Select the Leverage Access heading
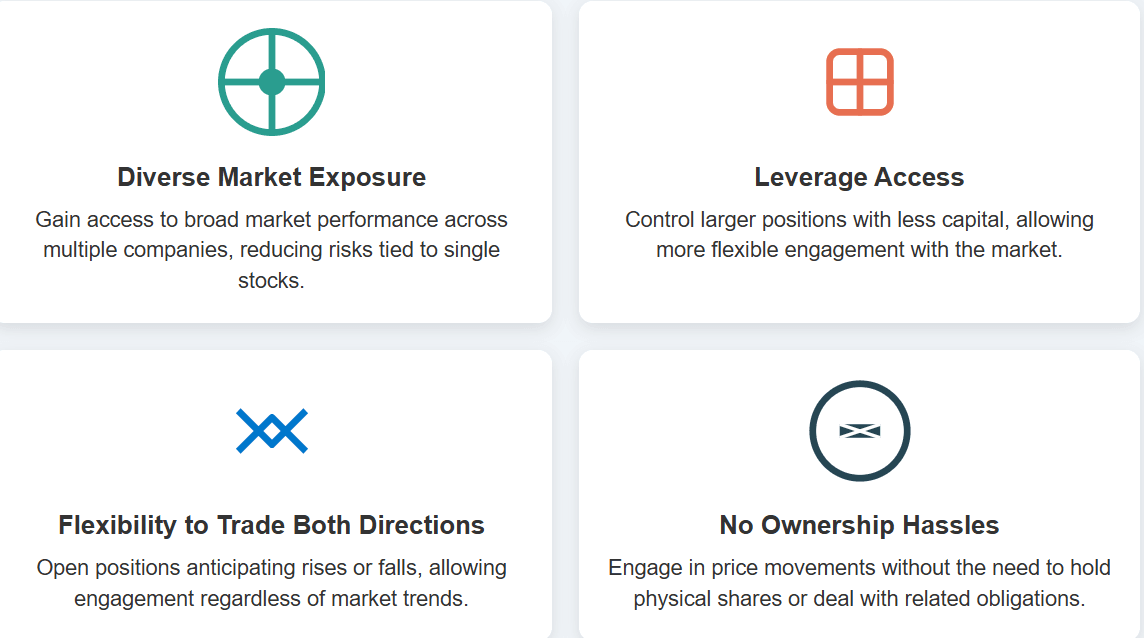This screenshot has width=1144, height=638. tap(859, 177)
